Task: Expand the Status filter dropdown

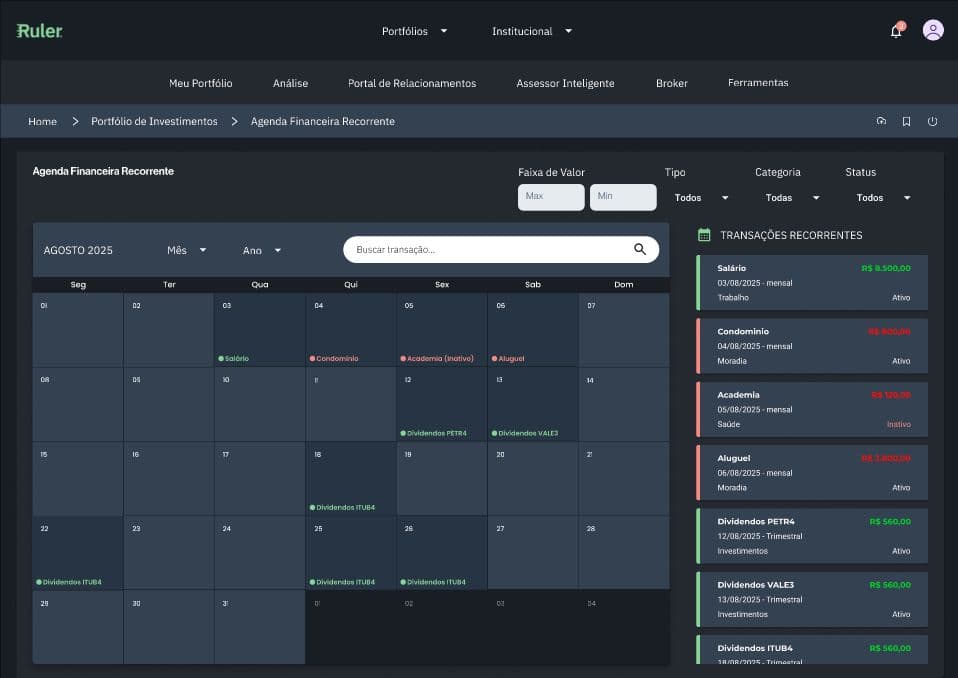Action: 883,198
